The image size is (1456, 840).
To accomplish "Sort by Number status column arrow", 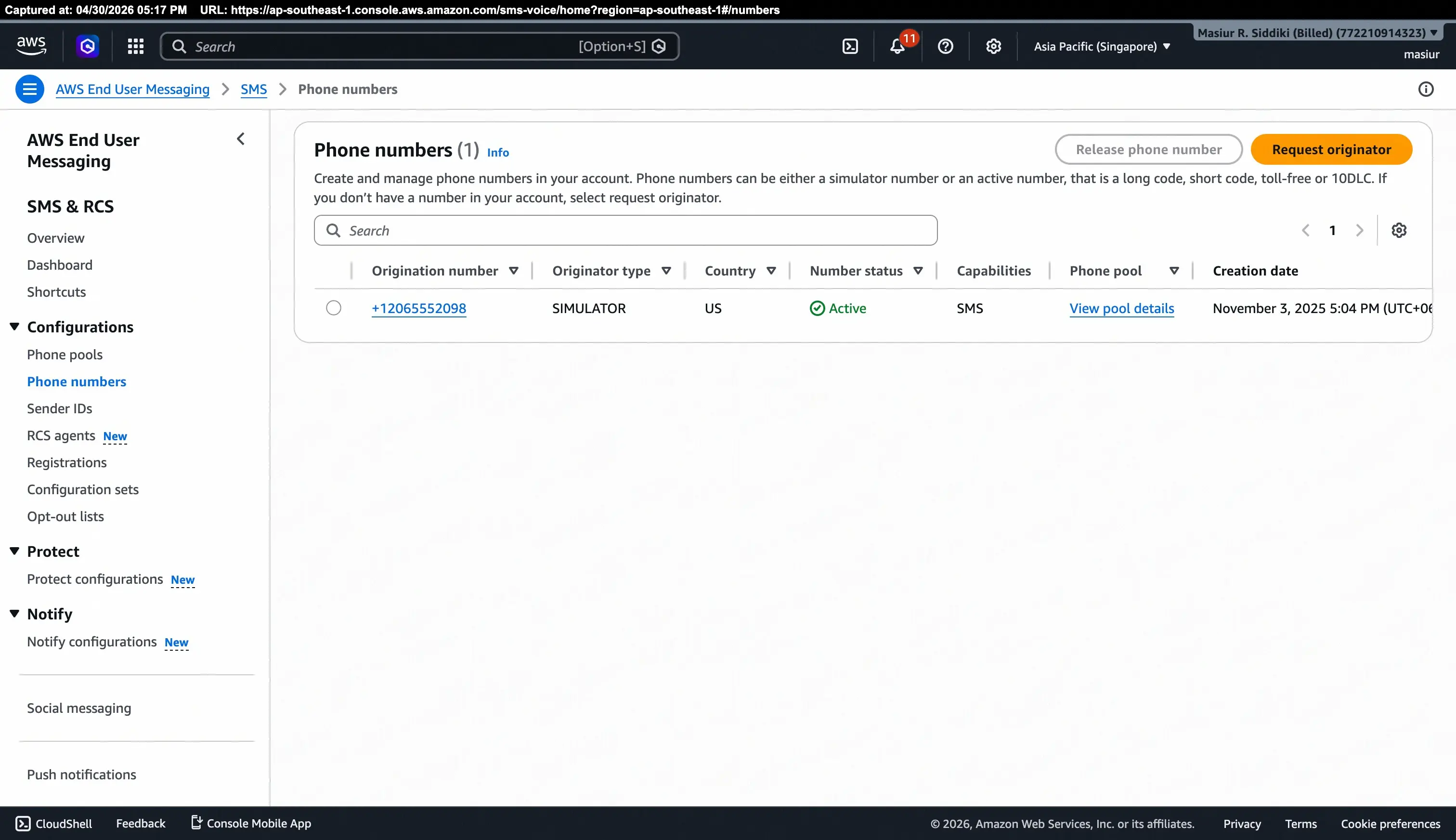I will point(918,271).
